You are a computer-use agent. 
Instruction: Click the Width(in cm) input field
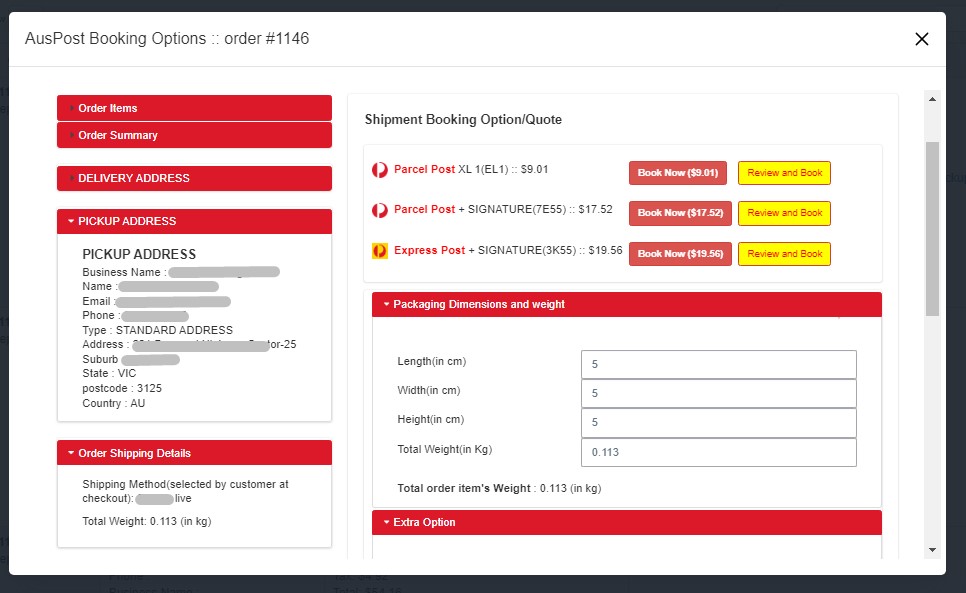click(x=718, y=393)
